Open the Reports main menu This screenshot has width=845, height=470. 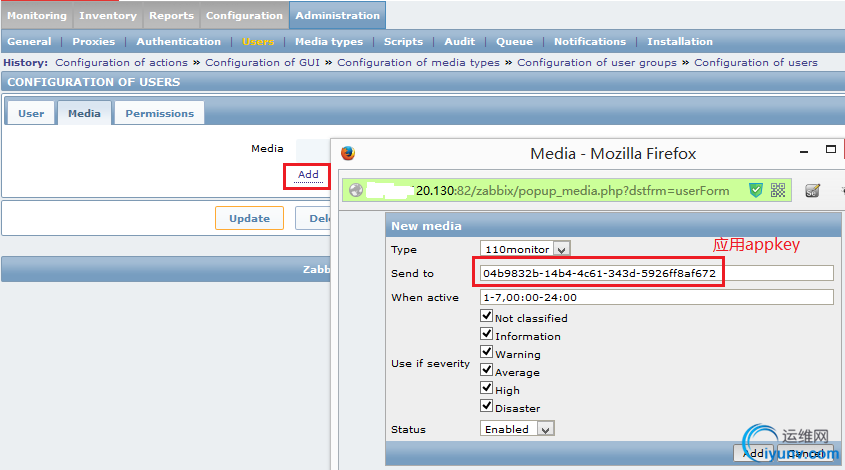coord(171,16)
